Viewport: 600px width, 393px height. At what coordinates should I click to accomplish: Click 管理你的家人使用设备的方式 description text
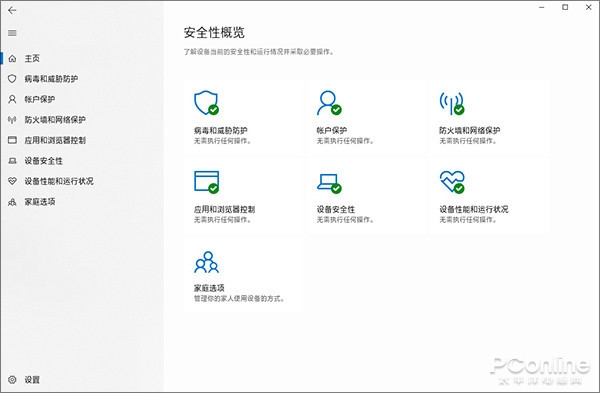pyautogui.click(x=240, y=298)
